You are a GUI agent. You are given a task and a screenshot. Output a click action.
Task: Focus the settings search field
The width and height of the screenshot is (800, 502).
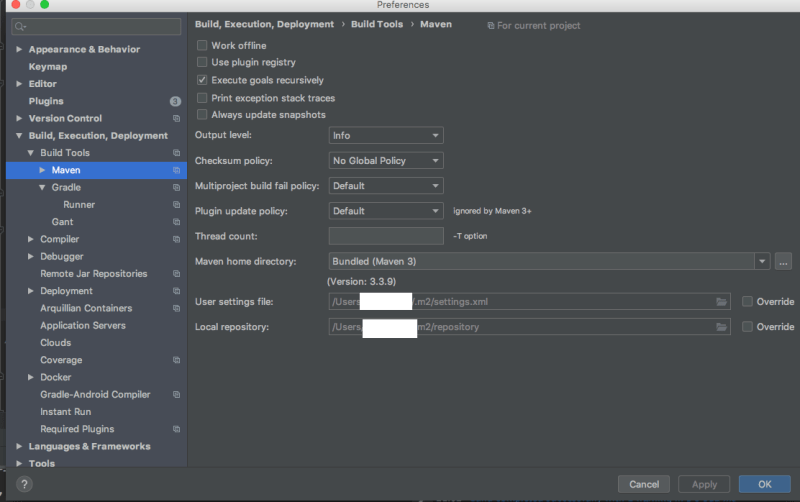point(96,27)
